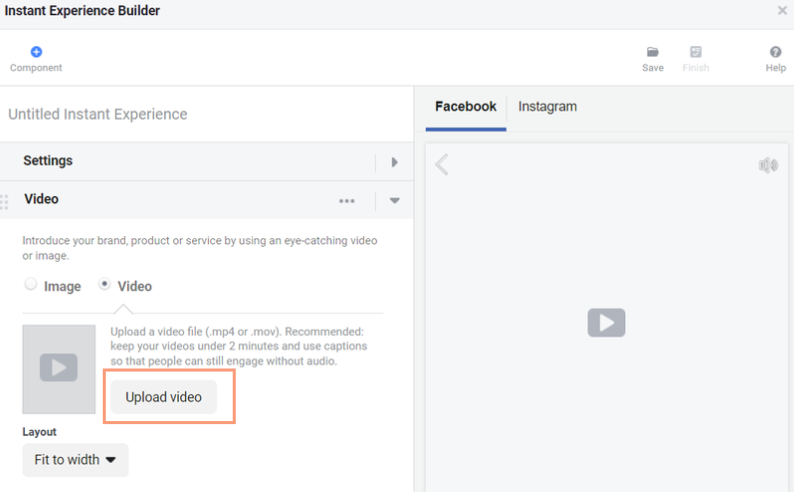Open the Fit to width dropdown
The width and height of the screenshot is (794, 492).
coord(75,460)
